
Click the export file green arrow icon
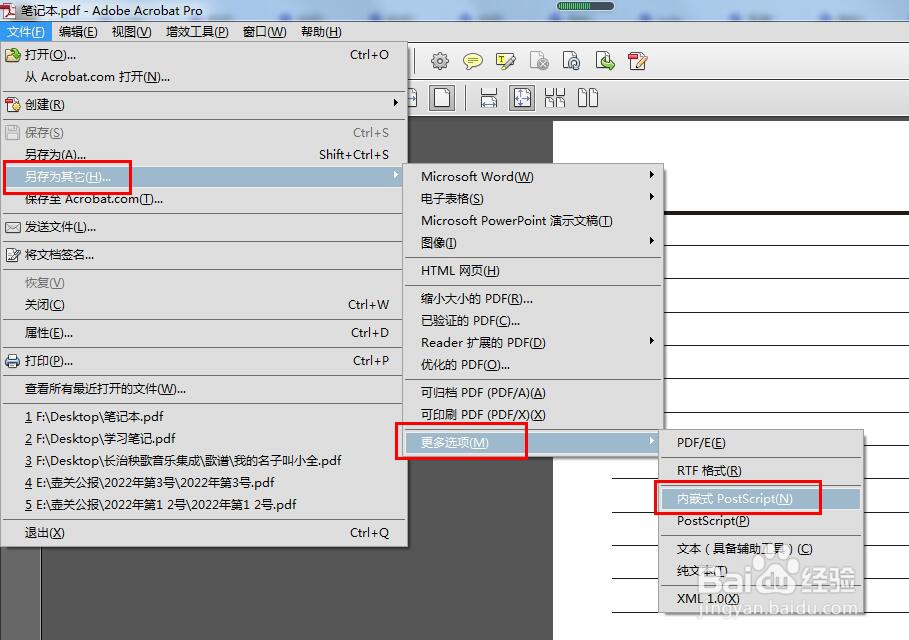pos(605,61)
